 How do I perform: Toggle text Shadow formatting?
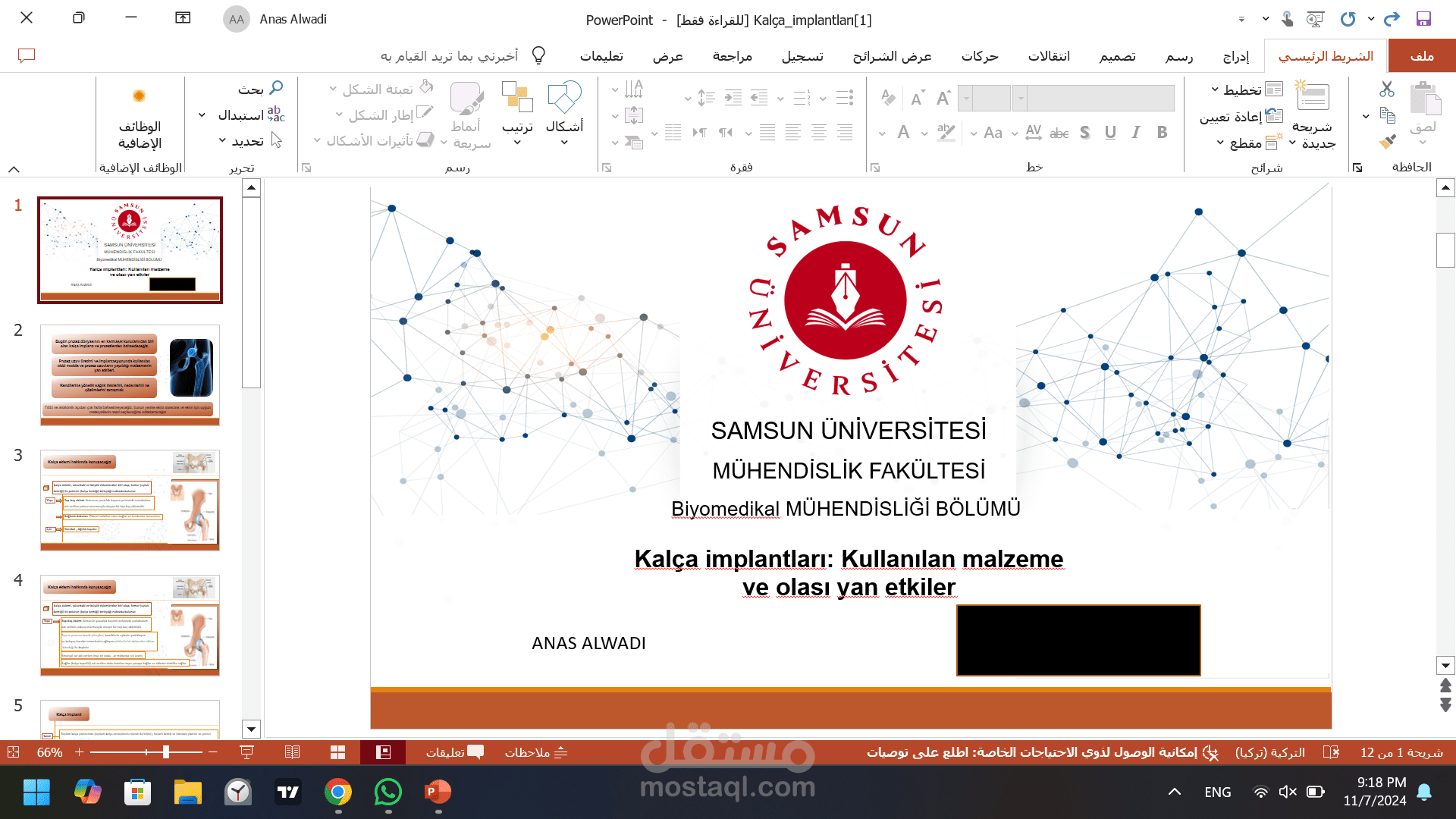(1085, 133)
